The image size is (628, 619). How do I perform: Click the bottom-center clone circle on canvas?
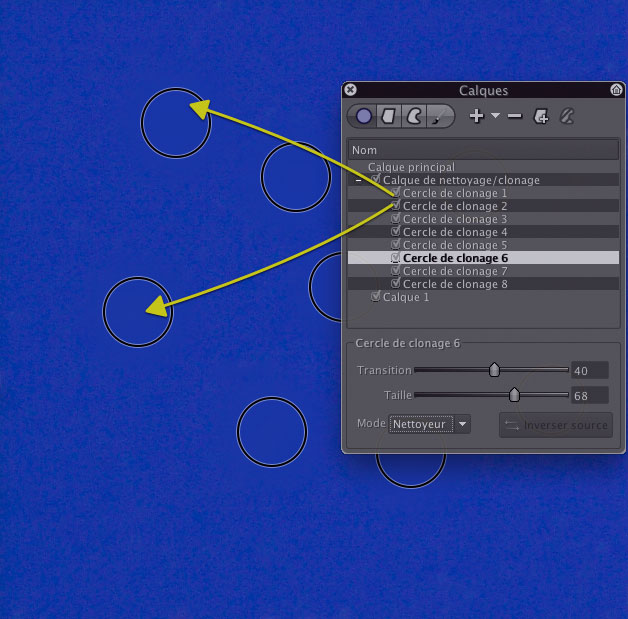272,432
